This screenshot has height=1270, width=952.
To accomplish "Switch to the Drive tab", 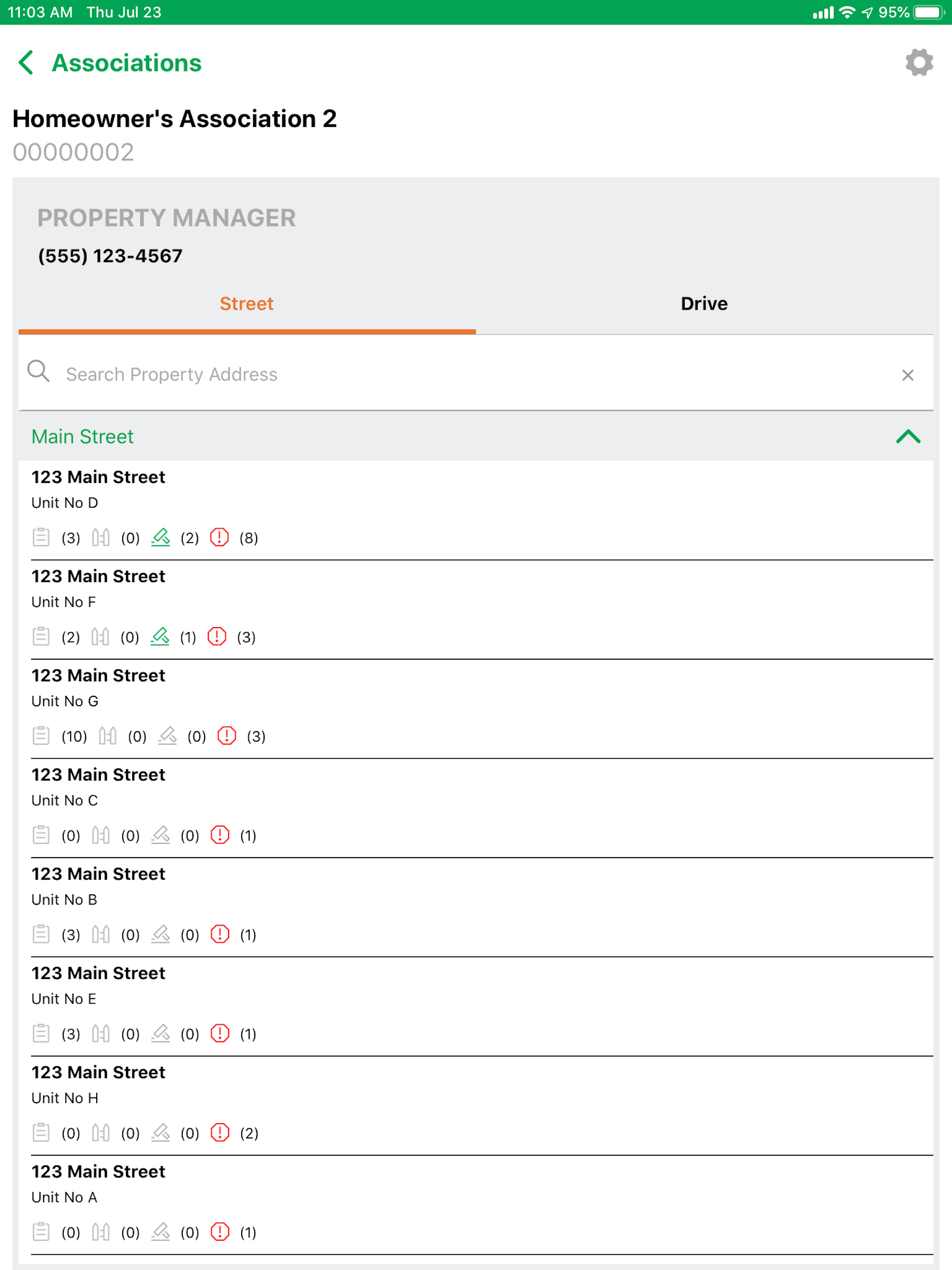I will click(704, 304).
